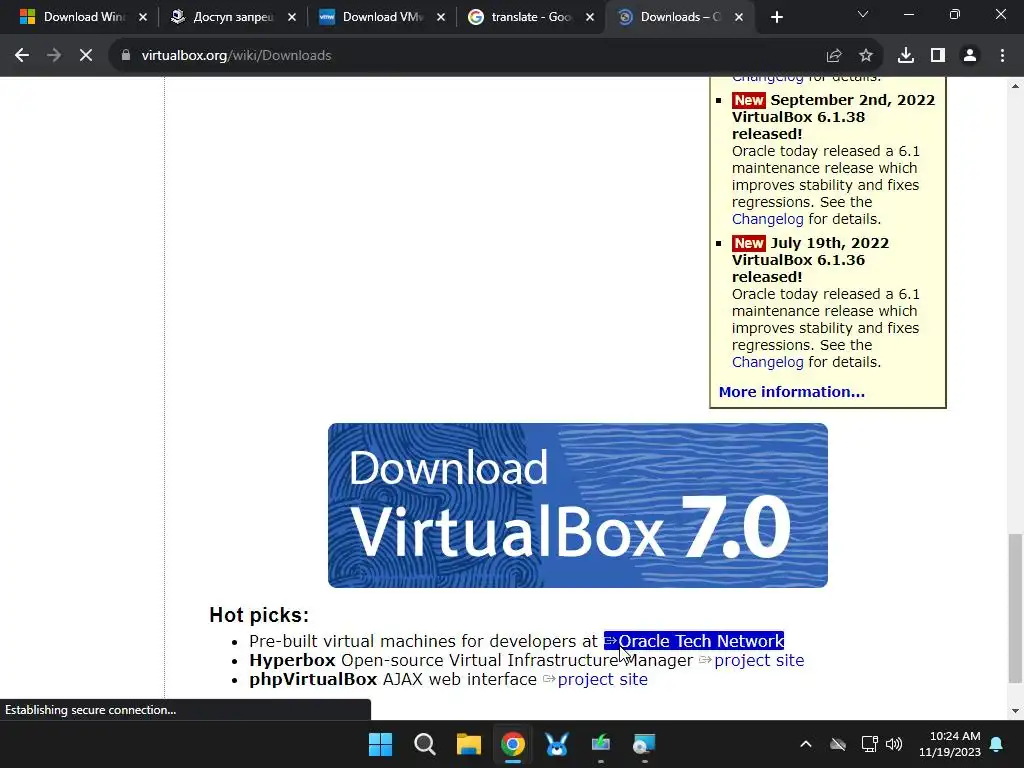
Task: Click the Chrome taskbar icon
Action: 513,744
